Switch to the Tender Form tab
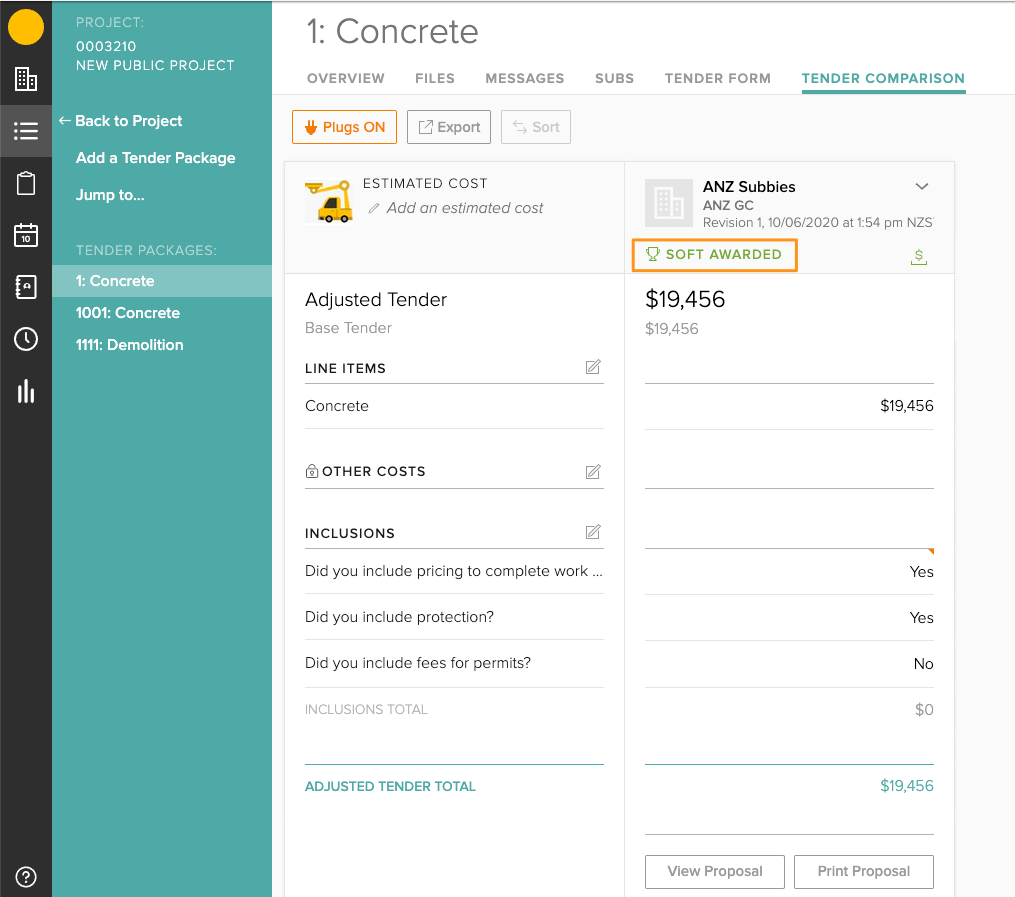The width and height of the screenshot is (1015, 897). click(717, 78)
